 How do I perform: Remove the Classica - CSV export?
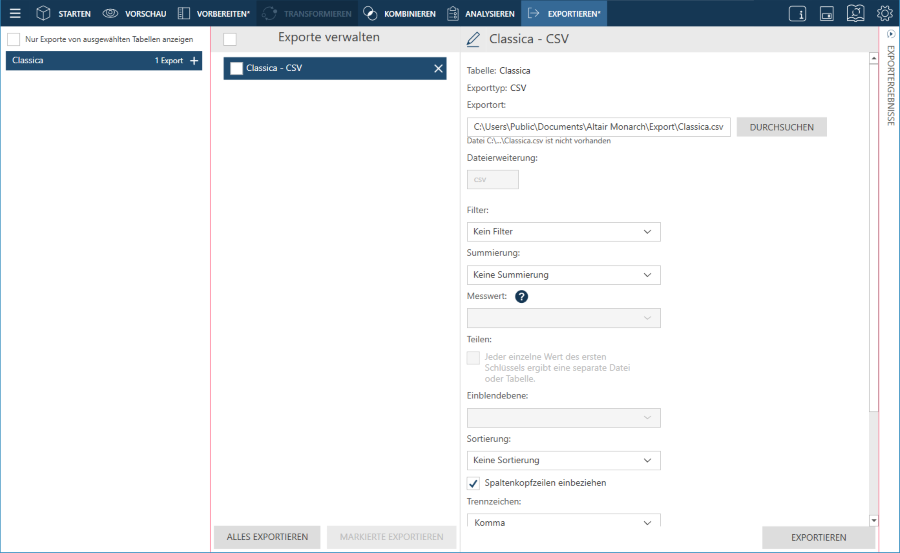(x=437, y=68)
